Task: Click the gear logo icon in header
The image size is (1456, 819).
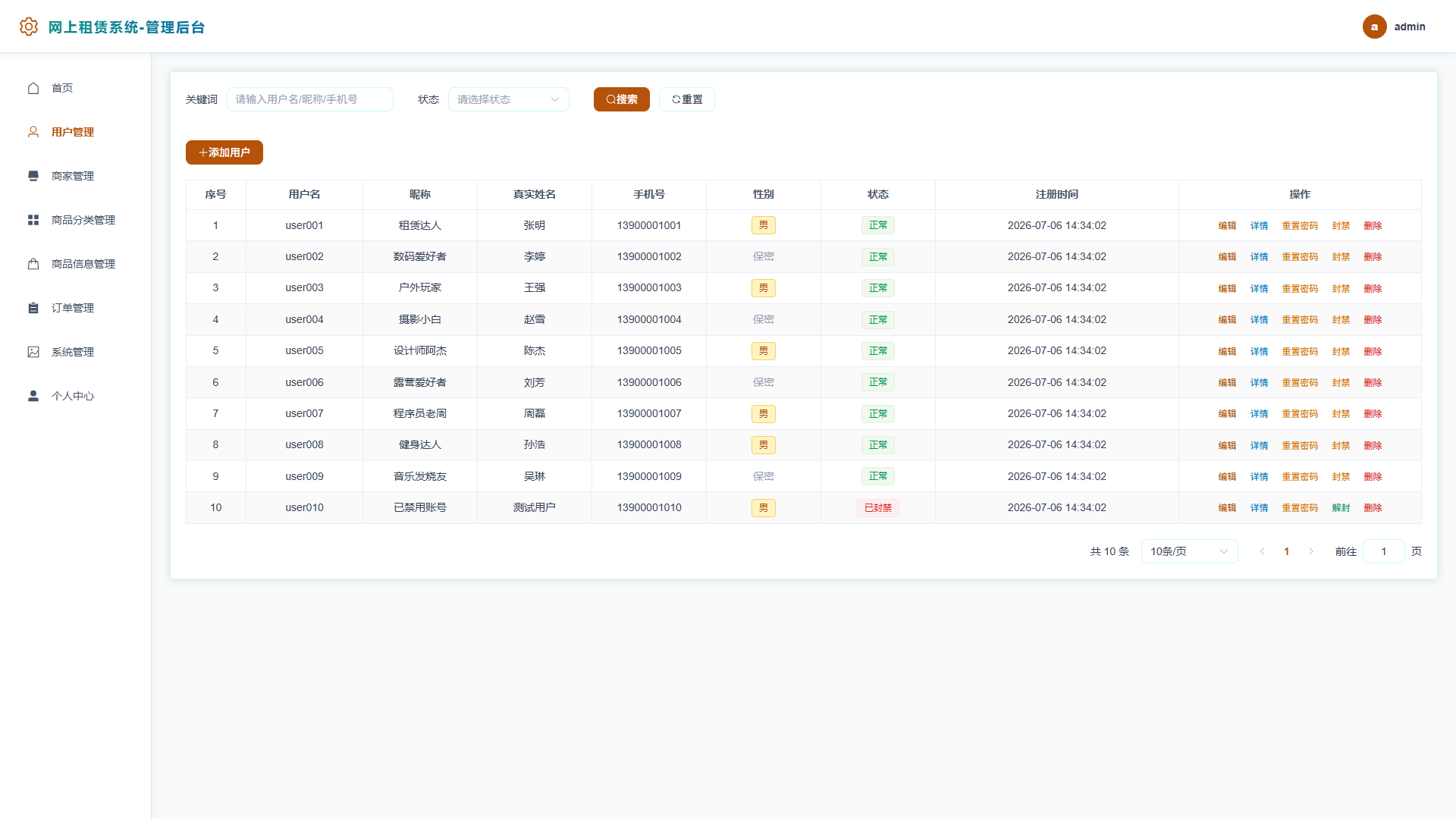Action: point(29,27)
